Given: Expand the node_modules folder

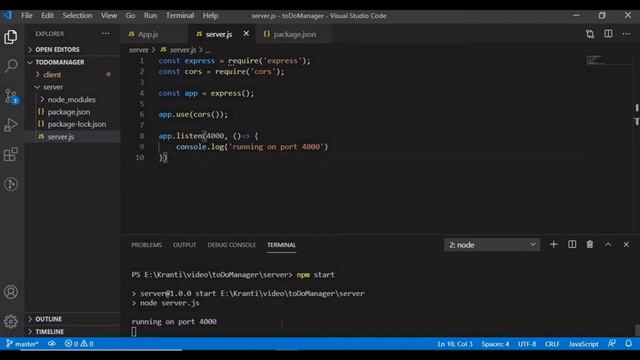Looking at the screenshot, I should click(x=73, y=100).
